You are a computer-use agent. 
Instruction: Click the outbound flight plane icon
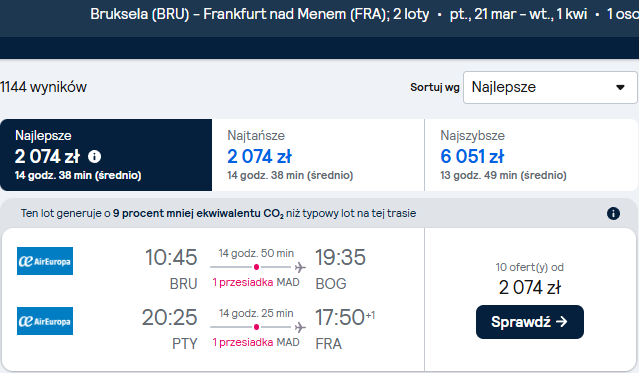point(300,267)
